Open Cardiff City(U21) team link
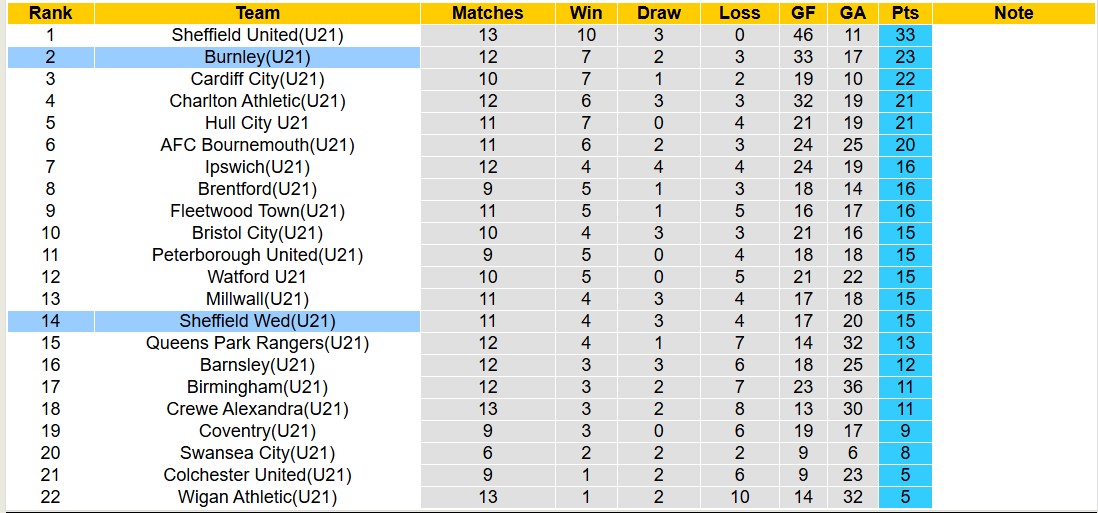Screen dimensions: 1098x513 pyautogui.click(x=257, y=79)
